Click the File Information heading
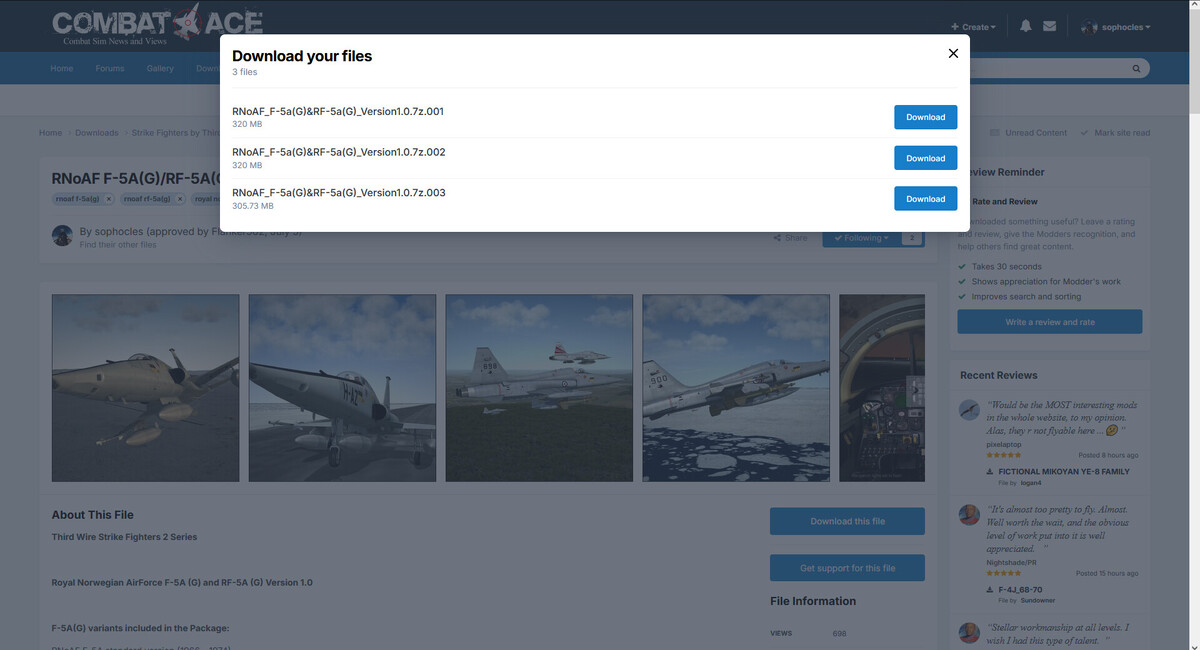 point(813,601)
